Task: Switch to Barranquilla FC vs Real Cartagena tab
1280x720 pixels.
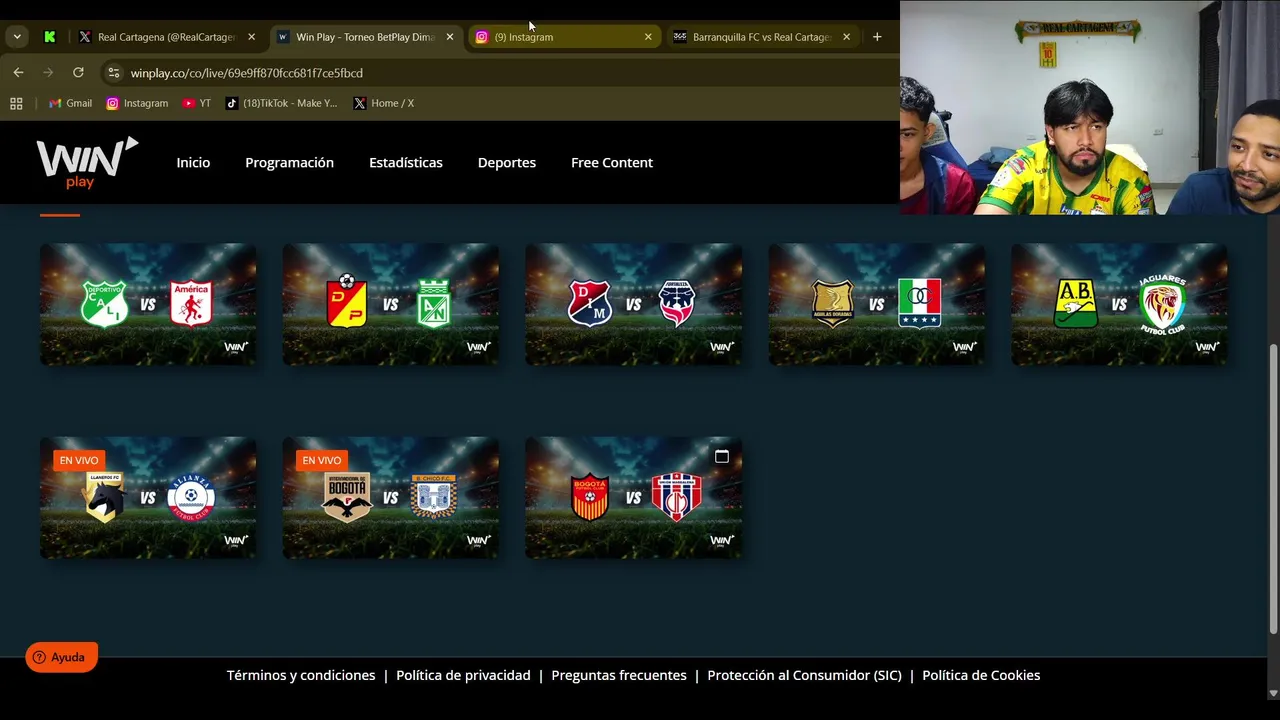Action: (762, 37)
